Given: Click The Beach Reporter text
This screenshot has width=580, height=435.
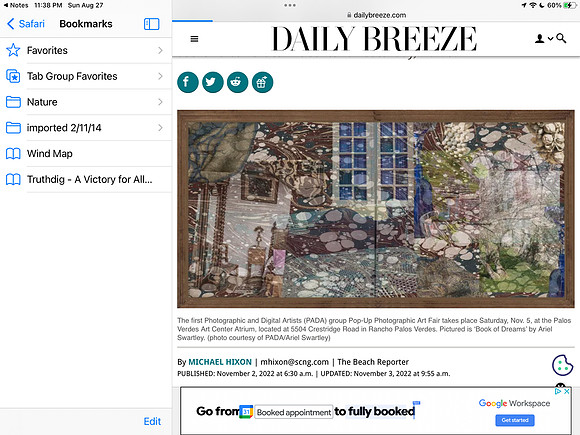Looking at the screenshot, I should pos(373,362).
